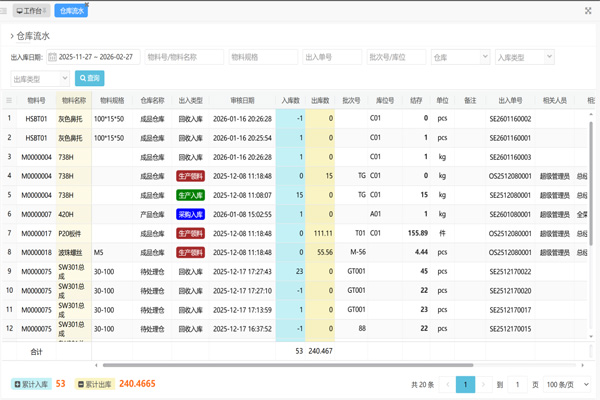This screenshot has height=400, width=600.
Task: Open the 100 条/页 page size dropdown
Action: [x=567, y=384]
